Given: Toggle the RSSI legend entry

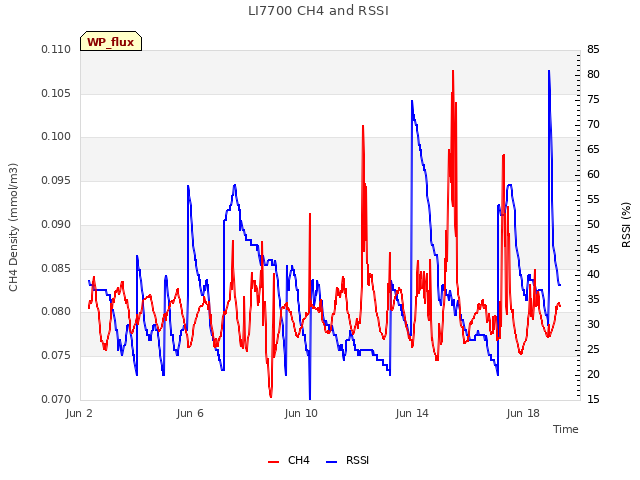Looking at the screenshot, I should pos(347,460).
